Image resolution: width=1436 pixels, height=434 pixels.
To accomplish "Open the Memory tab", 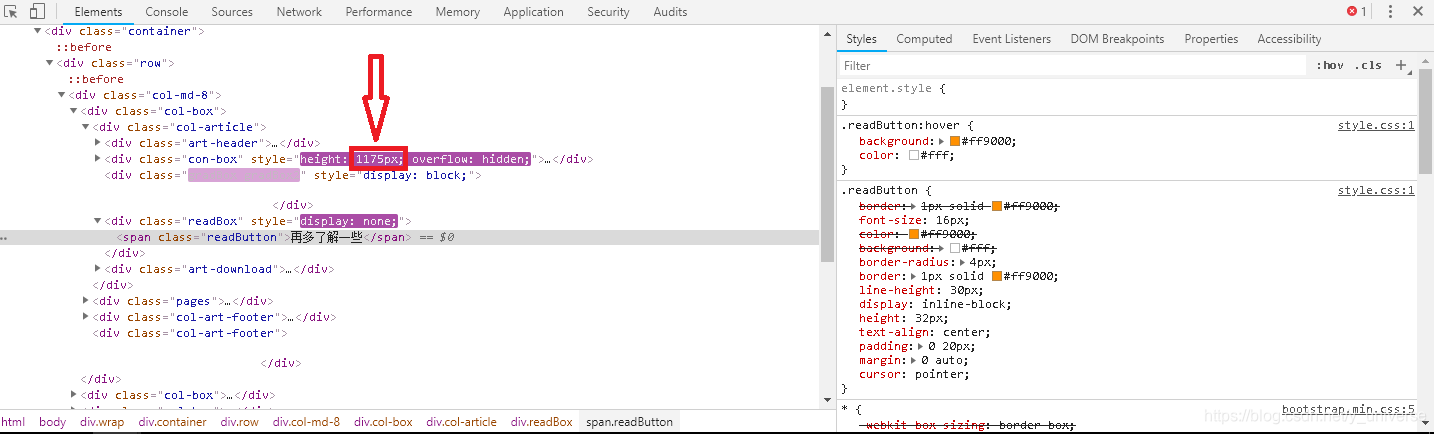I will coord(458,12).
